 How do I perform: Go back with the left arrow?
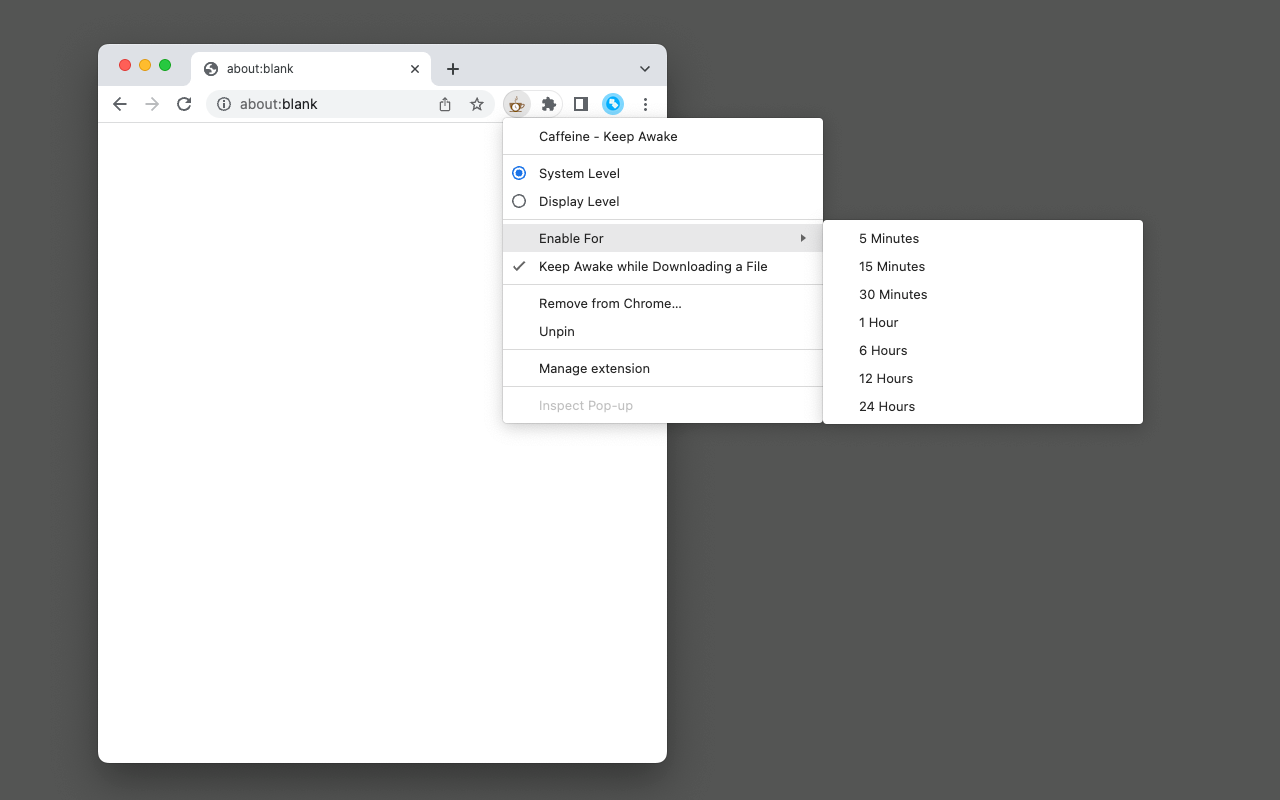pyautogui.click(x=120, y=104)
